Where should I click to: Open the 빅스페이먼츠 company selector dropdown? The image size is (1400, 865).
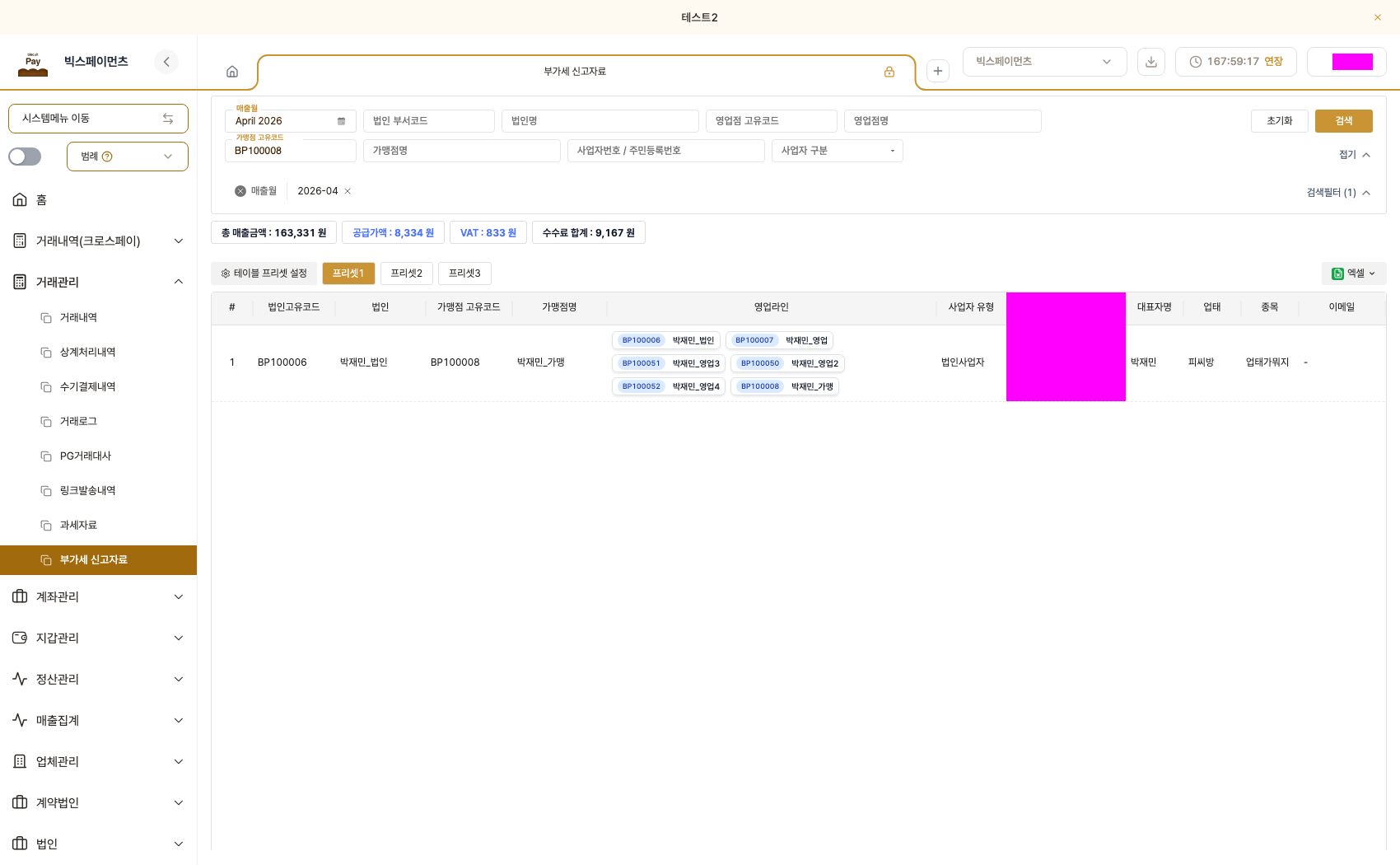click(x=1044, y=62)
